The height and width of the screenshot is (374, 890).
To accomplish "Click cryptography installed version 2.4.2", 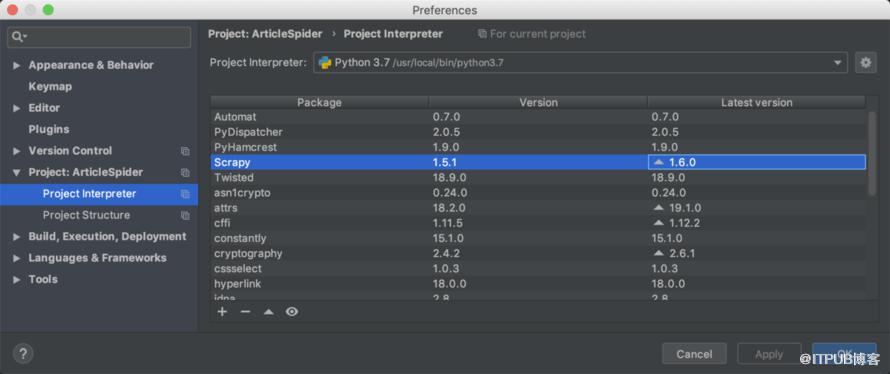I will coord(445,254).
